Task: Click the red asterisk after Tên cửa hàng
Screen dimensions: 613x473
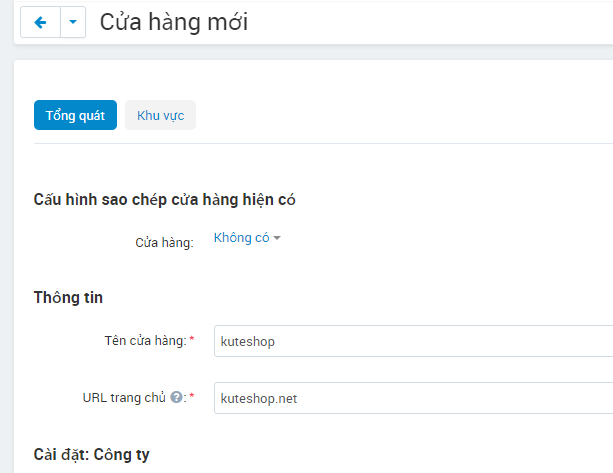Action: (191, 341)
